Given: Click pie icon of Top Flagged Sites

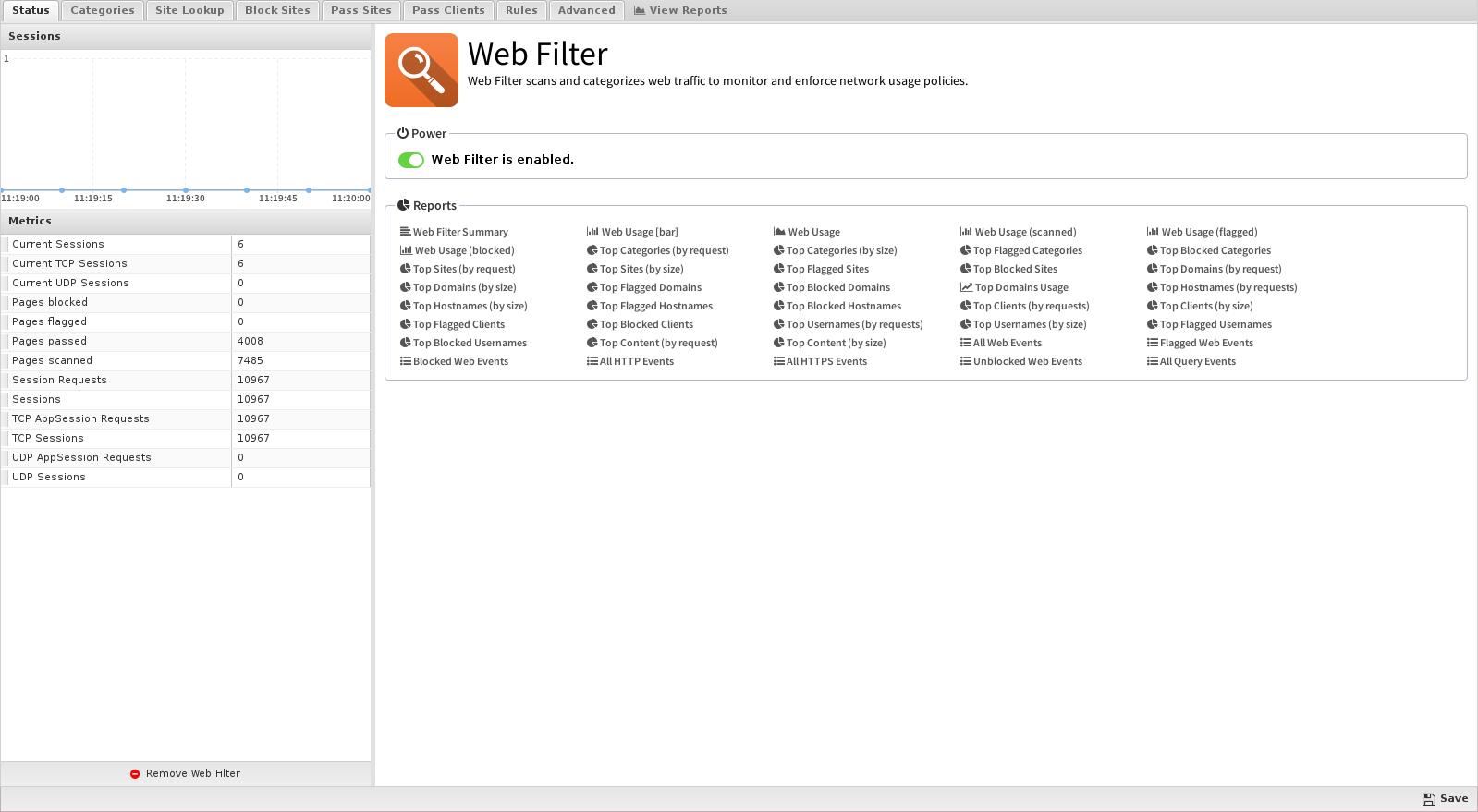Looking at the screenshot, I should (x=778, y=269).
